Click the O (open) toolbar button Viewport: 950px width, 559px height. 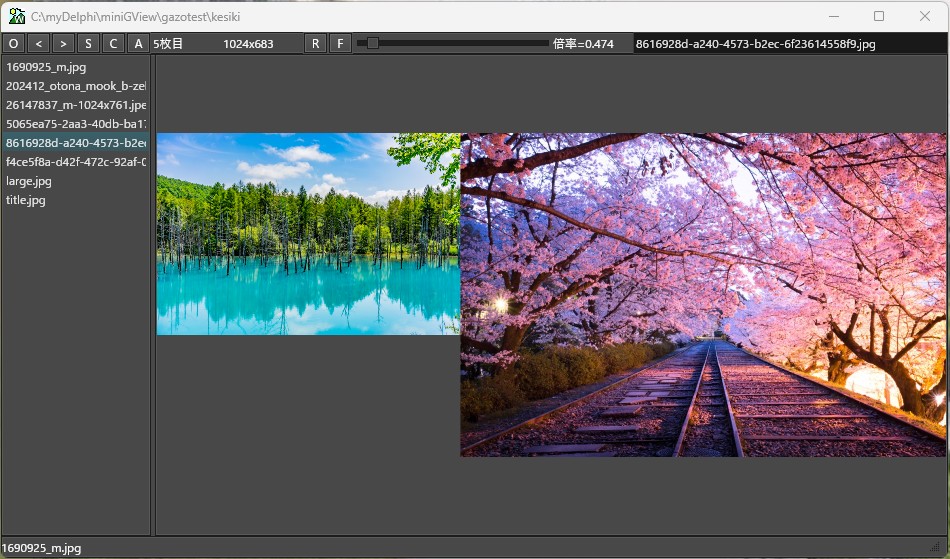pyautogui.click(x=14, y=44)
